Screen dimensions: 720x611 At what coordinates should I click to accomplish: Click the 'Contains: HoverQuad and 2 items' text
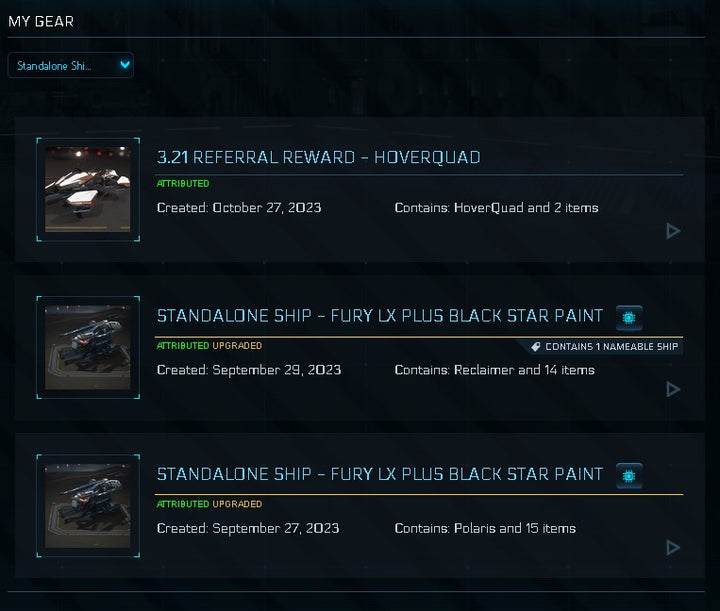(x=496, y=208)
